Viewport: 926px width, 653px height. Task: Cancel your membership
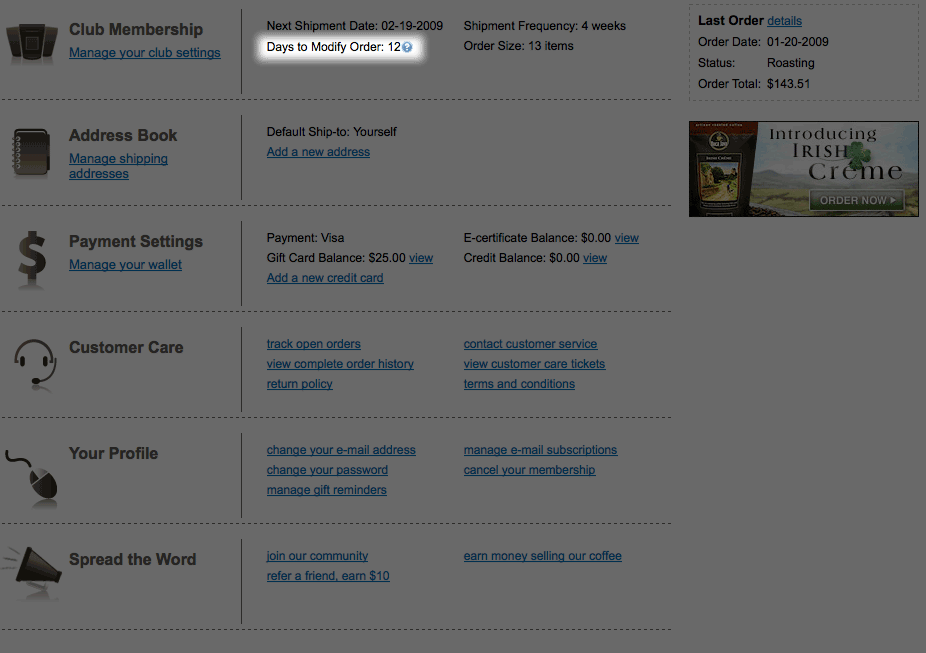pyautogui.click(x=529, y=469)
